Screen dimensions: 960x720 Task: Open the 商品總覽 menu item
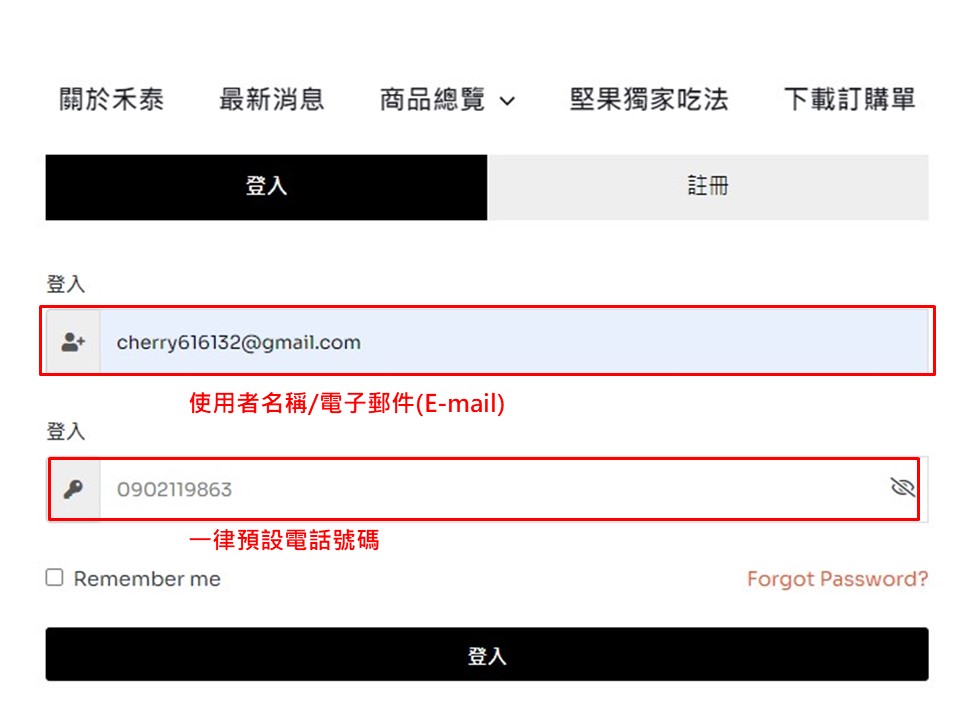432,100
